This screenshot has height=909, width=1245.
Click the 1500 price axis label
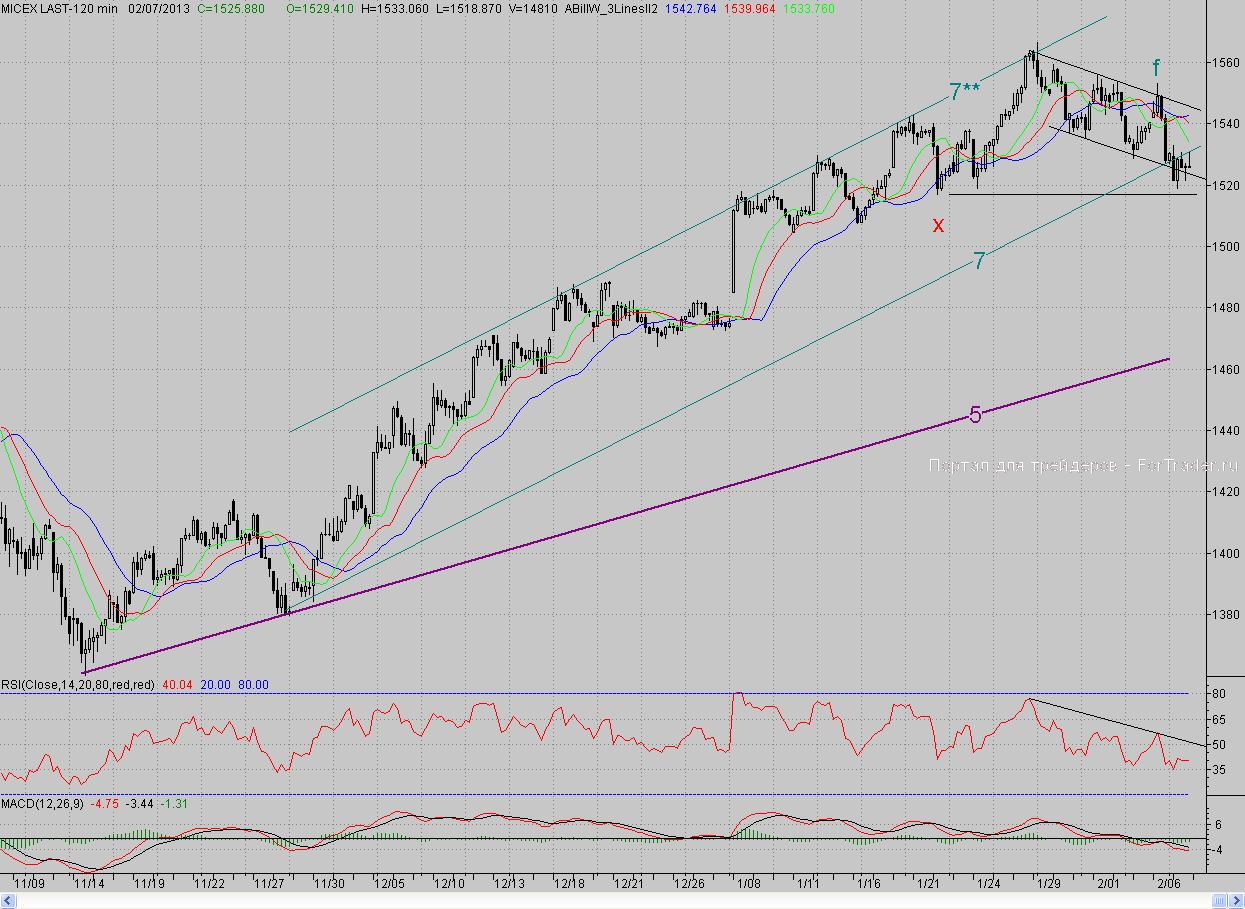point(1226,246)
